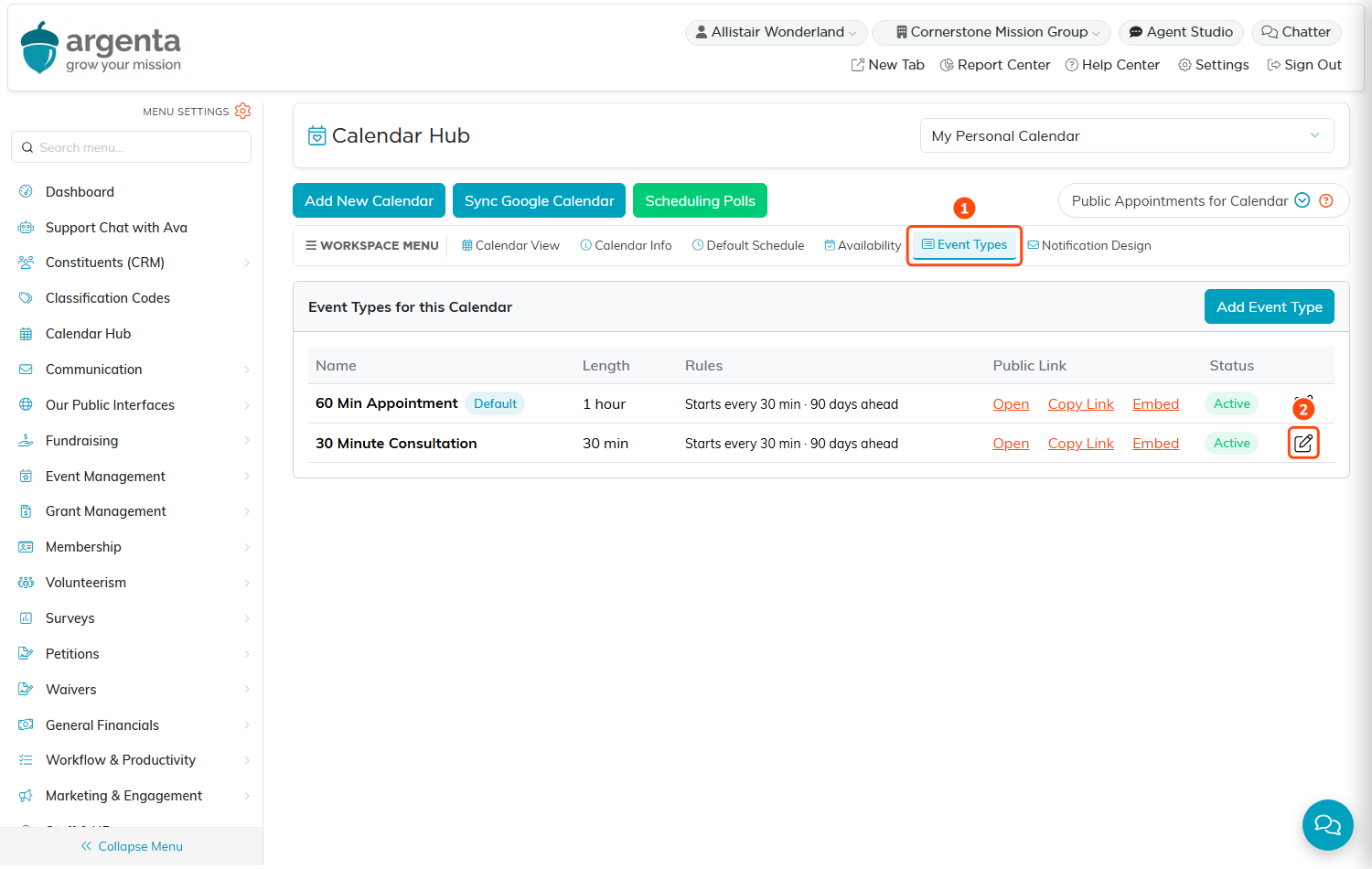
Task: Click the Search menu input field
Action: point(131,147)
